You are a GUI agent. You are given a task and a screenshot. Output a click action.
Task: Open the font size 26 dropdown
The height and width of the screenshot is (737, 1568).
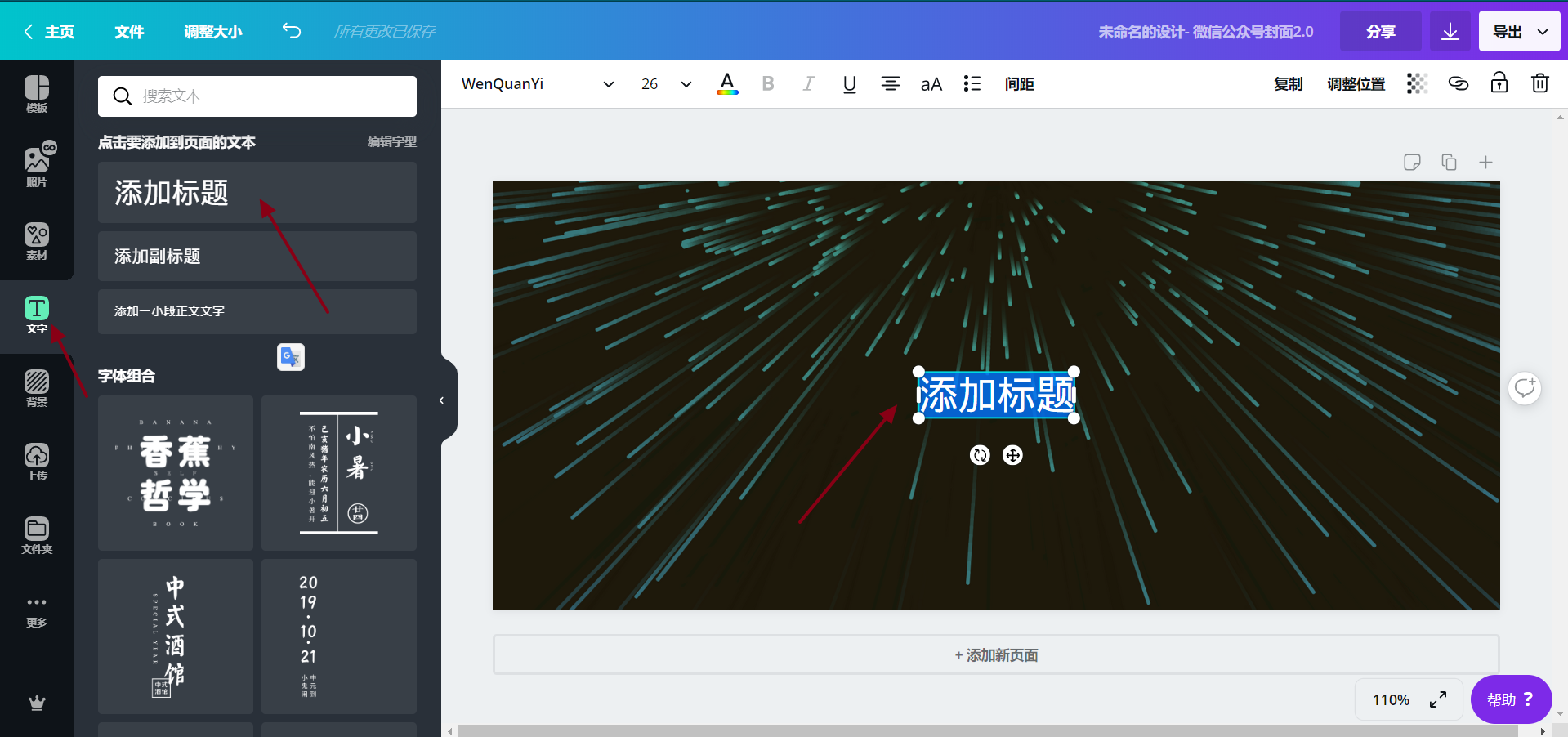coord(666,83)
